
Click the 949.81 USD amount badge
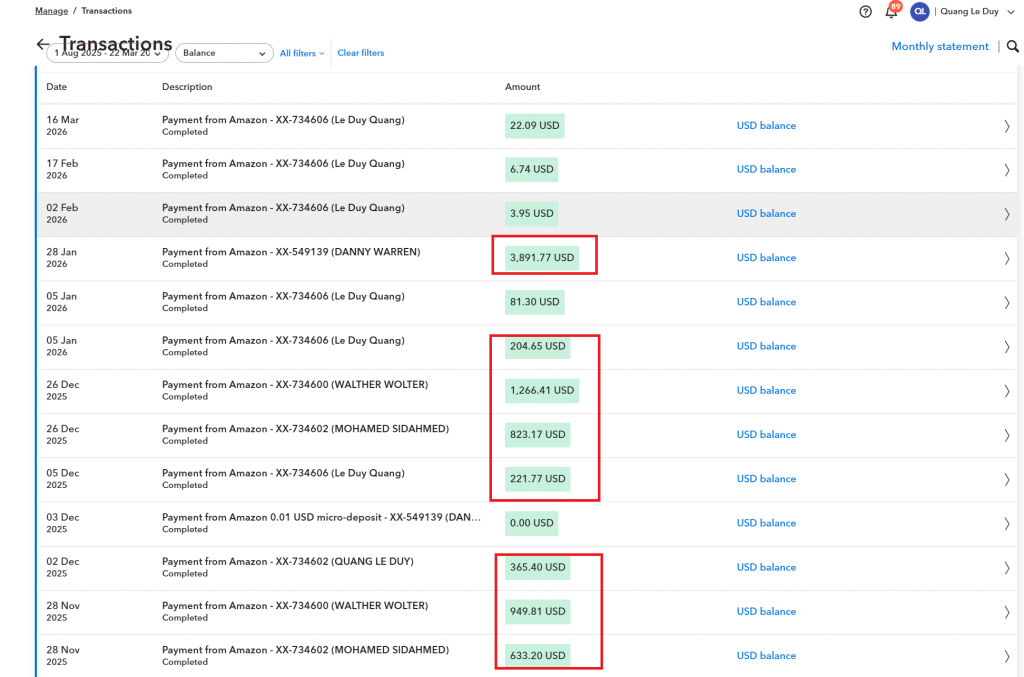537,612
